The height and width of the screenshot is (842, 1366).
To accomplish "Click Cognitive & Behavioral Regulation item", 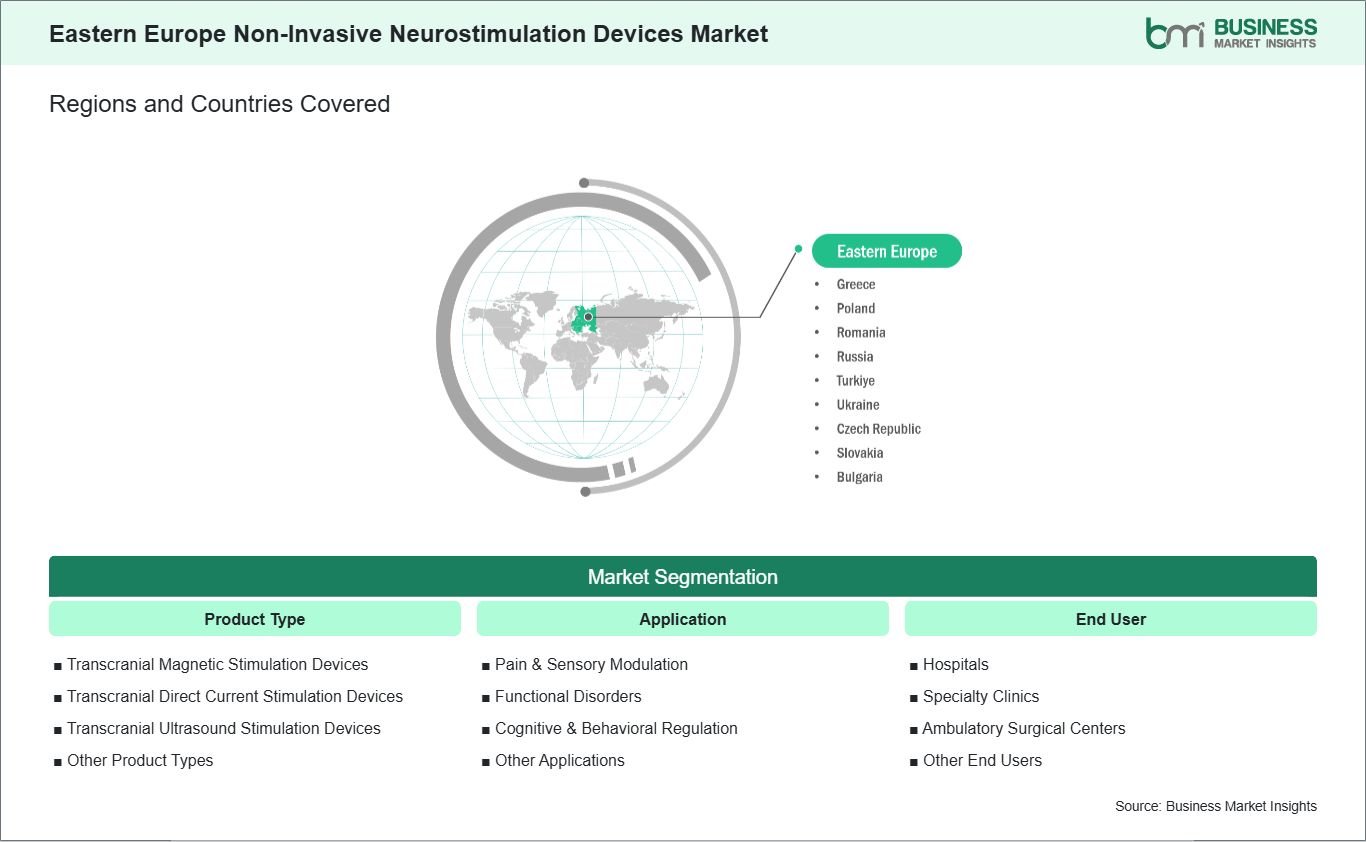I will 616,728.
